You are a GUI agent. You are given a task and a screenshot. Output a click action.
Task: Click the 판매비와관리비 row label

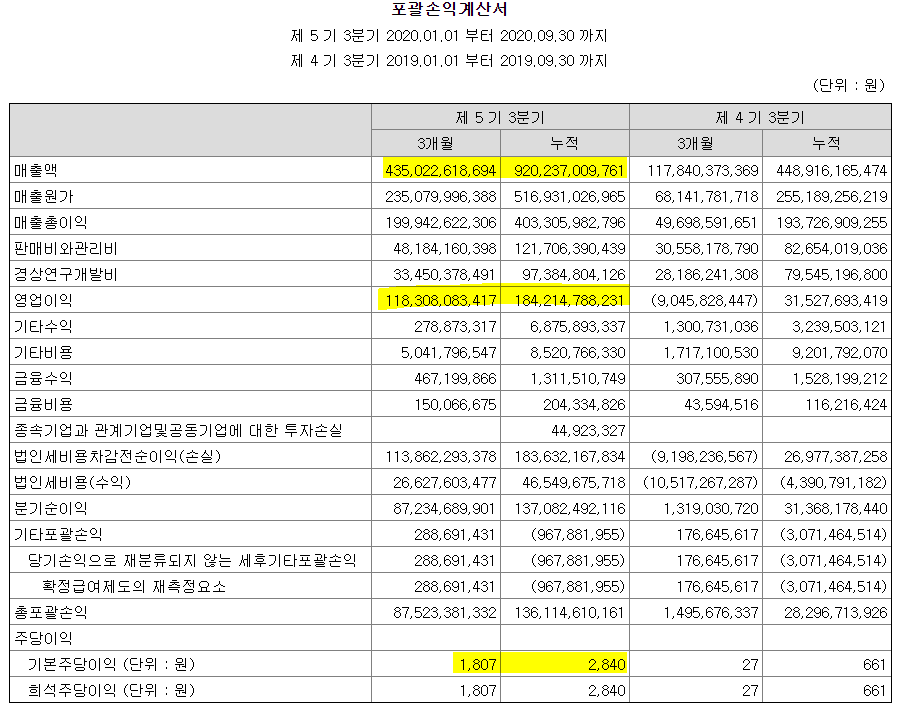tap(66, 248)
